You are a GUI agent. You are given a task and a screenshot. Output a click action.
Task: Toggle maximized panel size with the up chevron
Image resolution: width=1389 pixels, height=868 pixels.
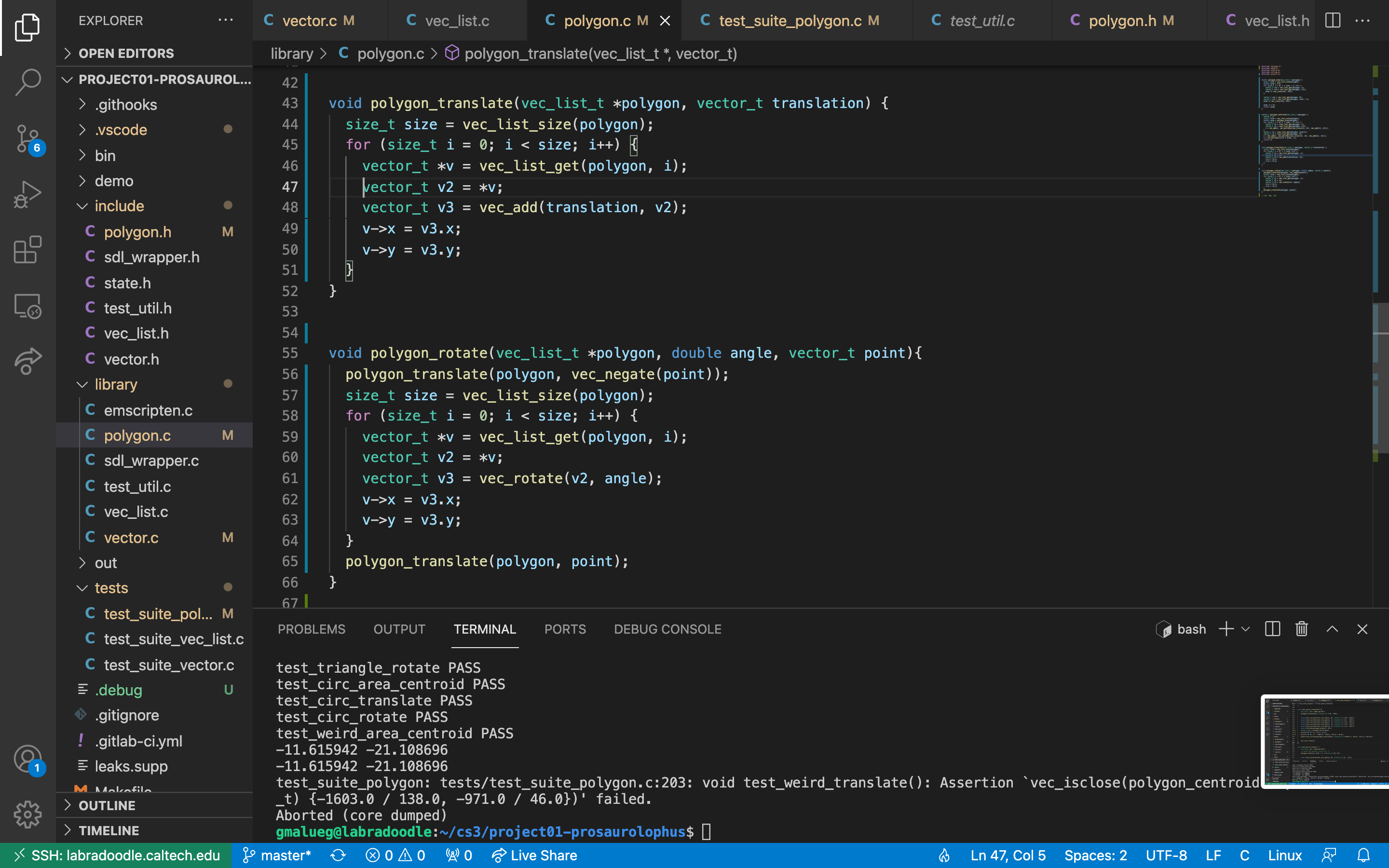[1332, 629]
